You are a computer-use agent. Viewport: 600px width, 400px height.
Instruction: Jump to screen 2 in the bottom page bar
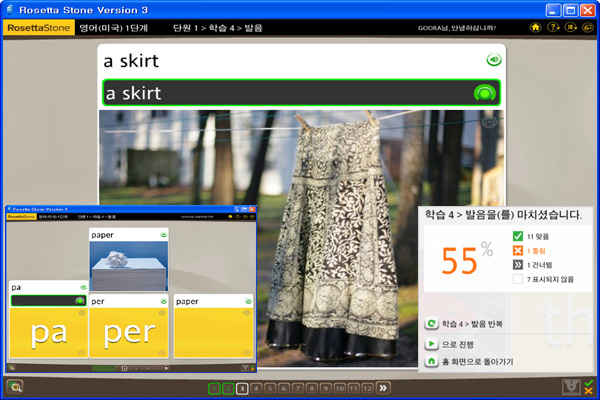228,389
